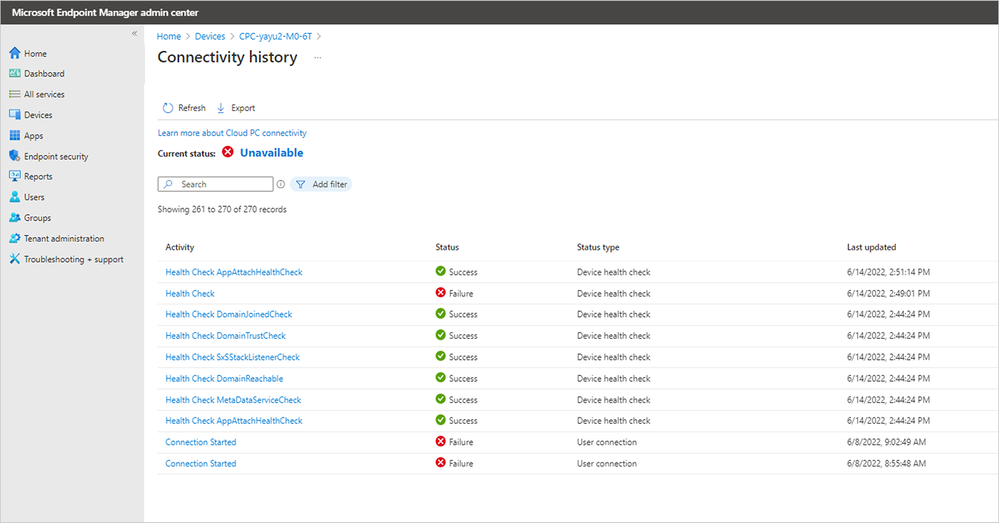Click the Export button label

[x=243, y=108]
